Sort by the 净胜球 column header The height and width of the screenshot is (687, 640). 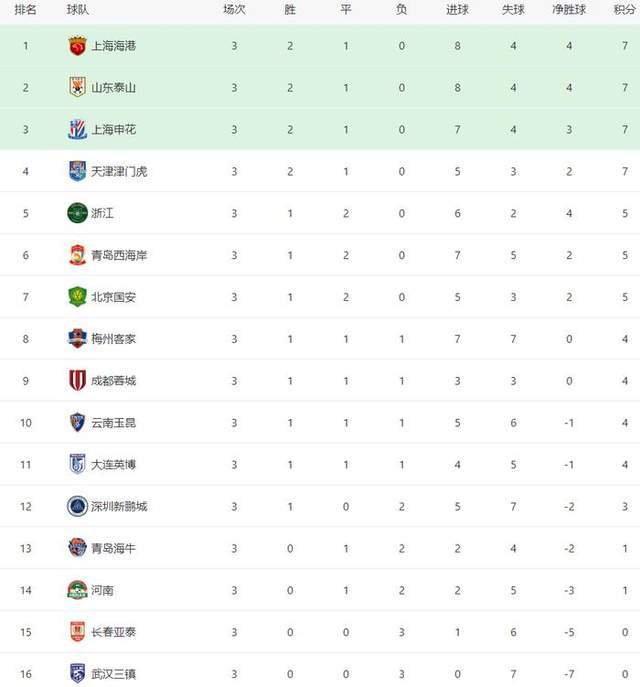569,9
